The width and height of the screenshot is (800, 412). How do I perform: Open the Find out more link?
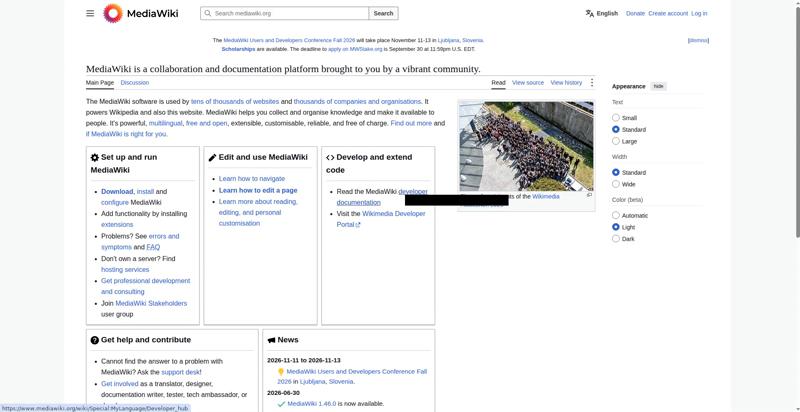[x=411, y=123]
